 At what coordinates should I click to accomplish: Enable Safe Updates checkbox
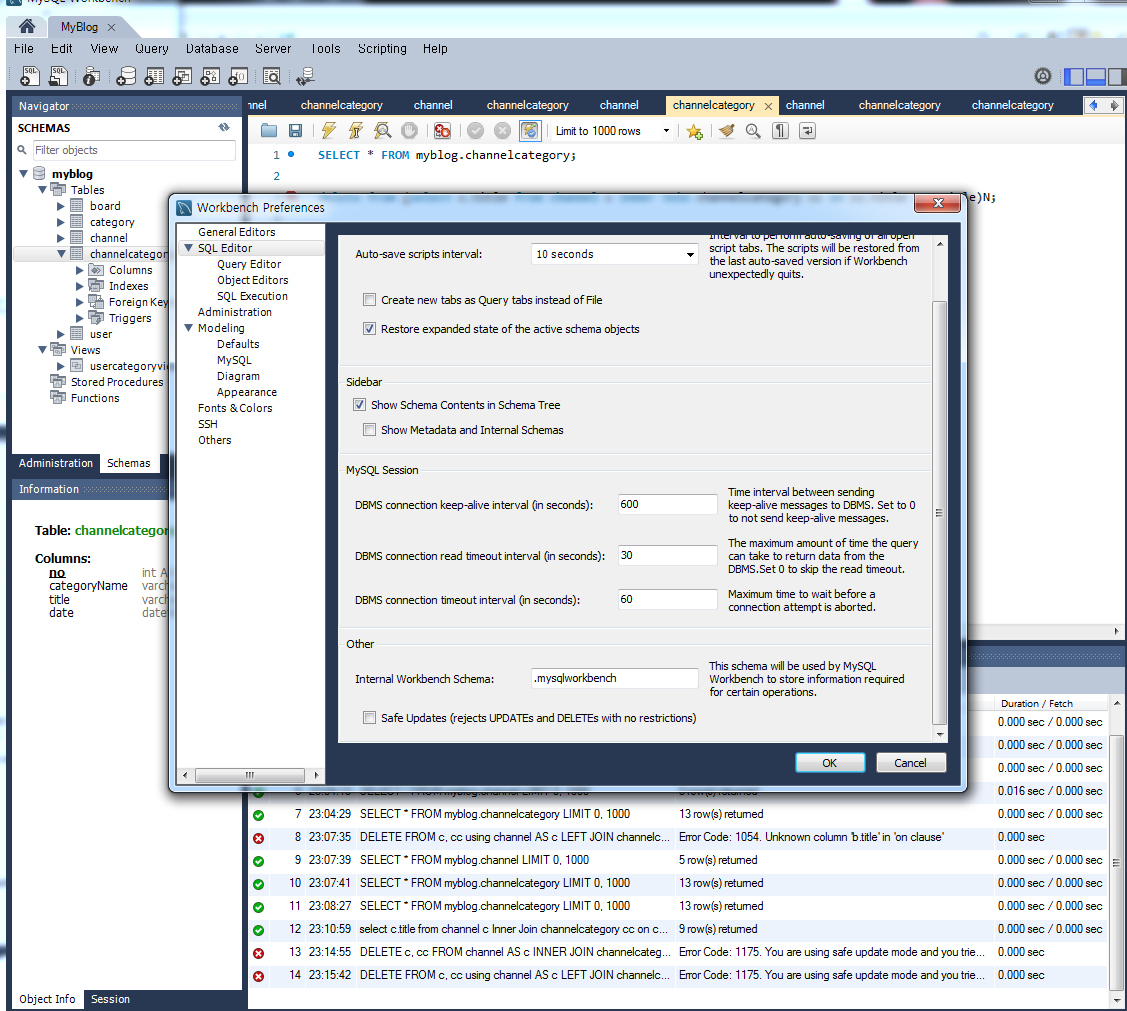369,718
